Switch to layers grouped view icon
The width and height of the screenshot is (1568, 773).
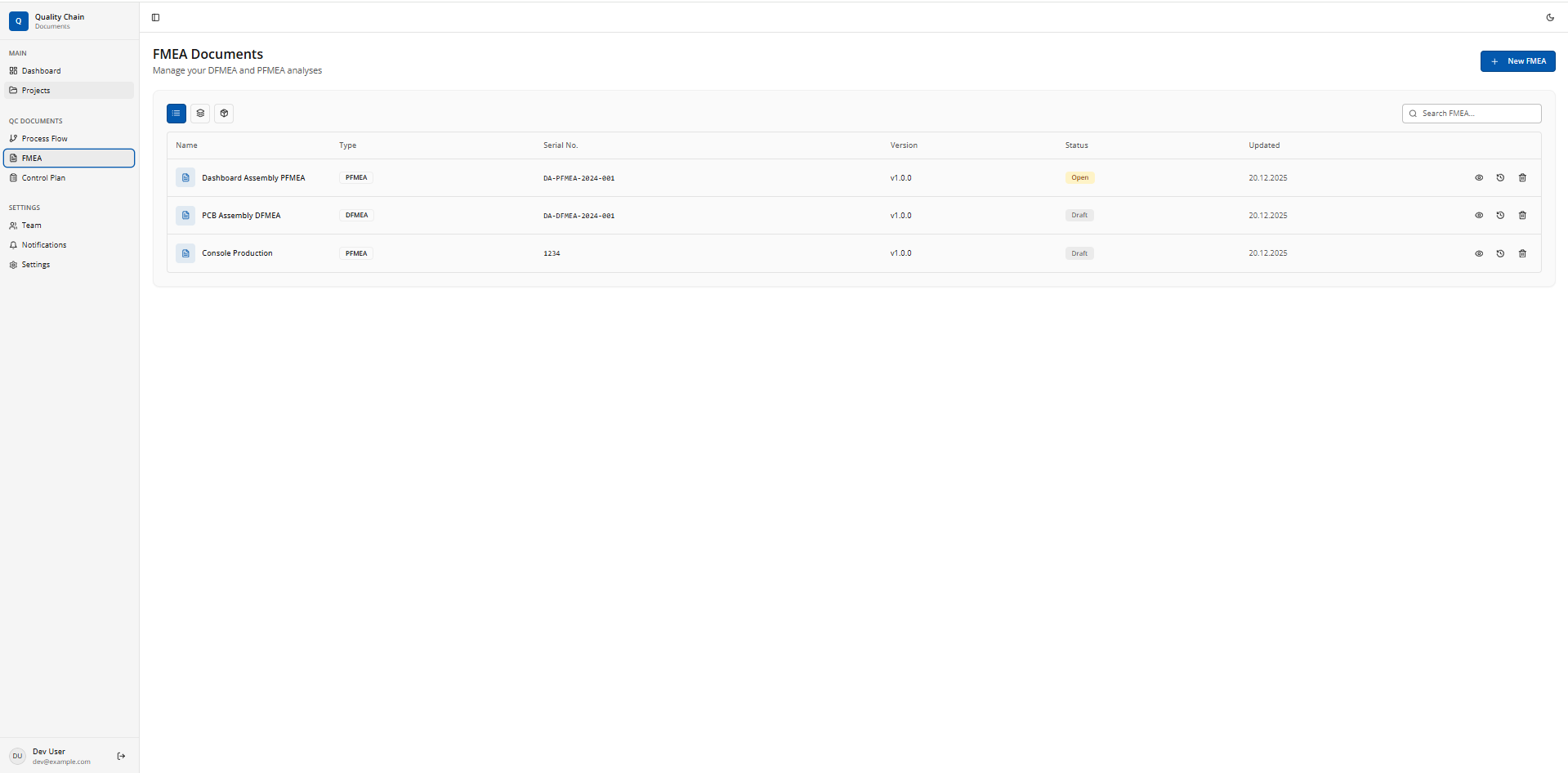(x=200, y=114)
